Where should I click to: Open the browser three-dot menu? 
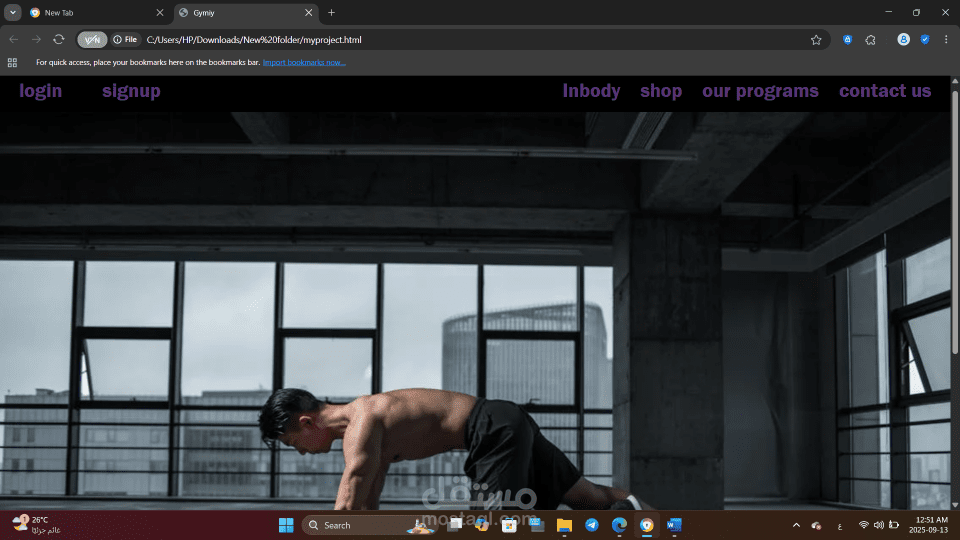946,40
